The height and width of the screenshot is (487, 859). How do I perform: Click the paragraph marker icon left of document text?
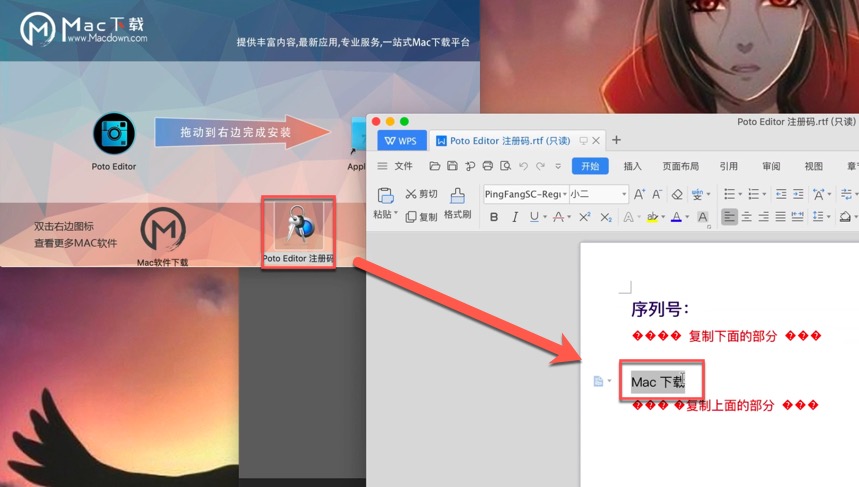pos(598,381)
